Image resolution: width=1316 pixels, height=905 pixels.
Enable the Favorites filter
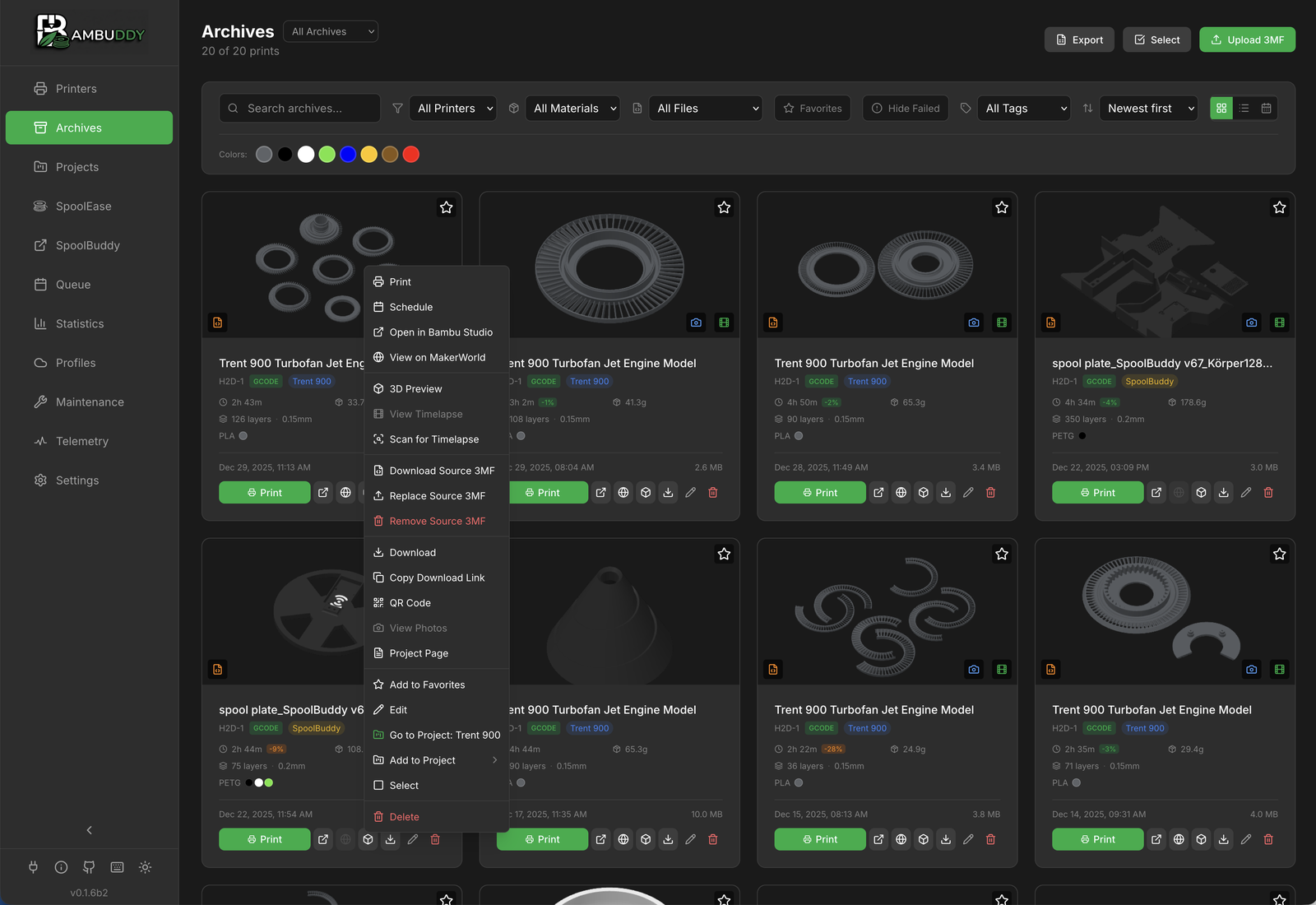812,108
